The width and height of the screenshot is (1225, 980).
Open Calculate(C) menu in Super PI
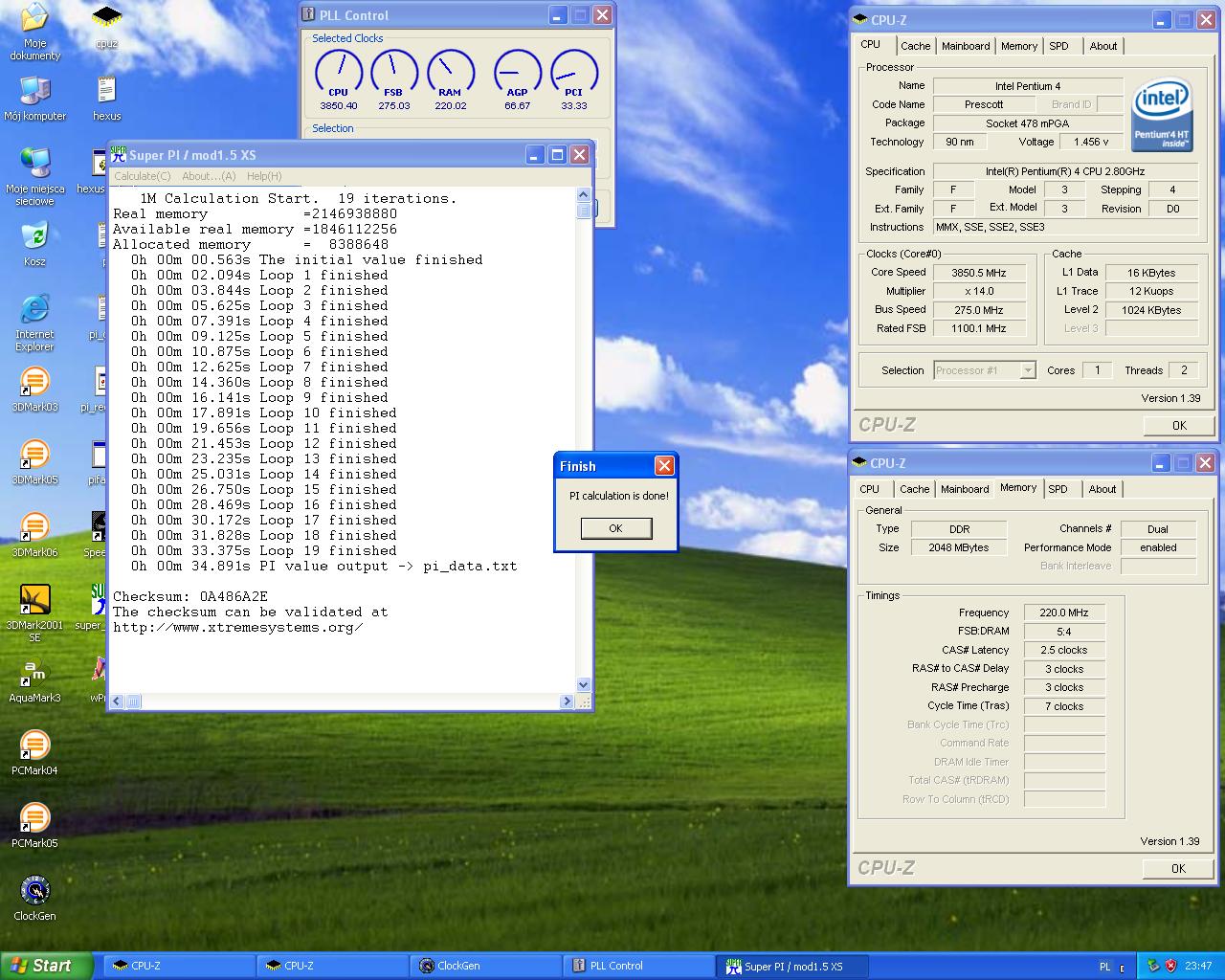[143, 176]
